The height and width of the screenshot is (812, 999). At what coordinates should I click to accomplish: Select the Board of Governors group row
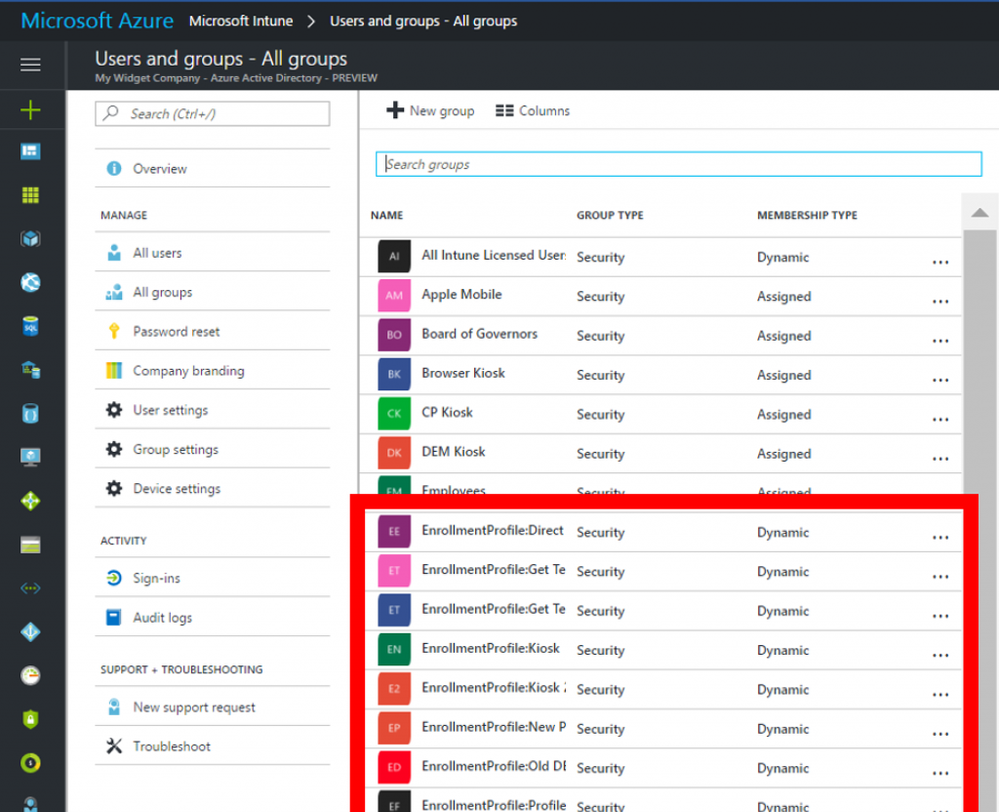[660, 335]
